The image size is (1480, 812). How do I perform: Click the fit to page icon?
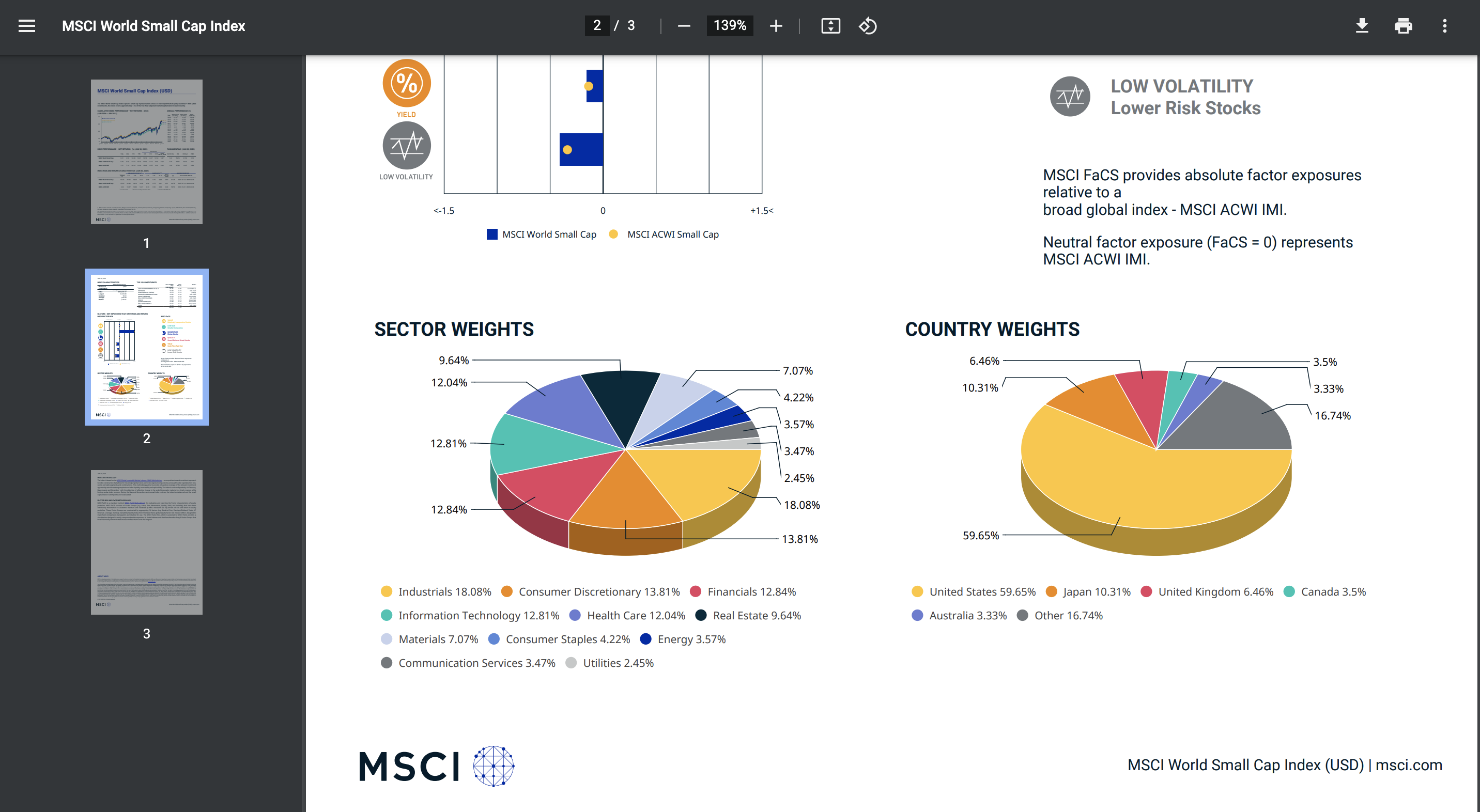[x=830, y=26]
